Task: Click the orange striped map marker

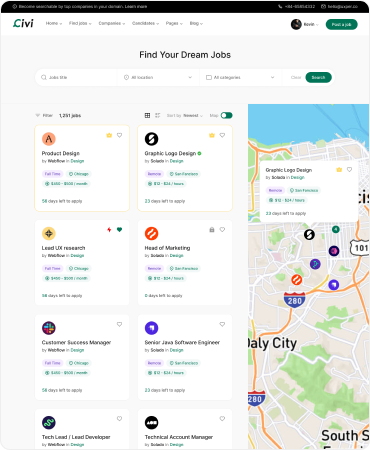Action: (296, 280)
